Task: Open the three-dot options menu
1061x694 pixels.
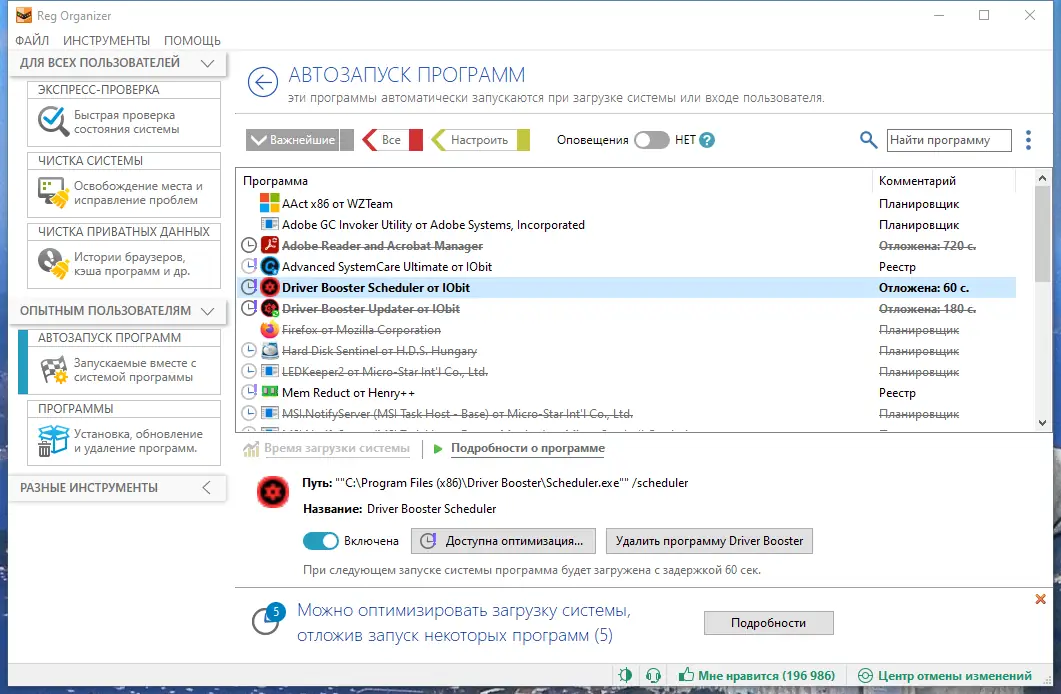Action: [1028, 140]
